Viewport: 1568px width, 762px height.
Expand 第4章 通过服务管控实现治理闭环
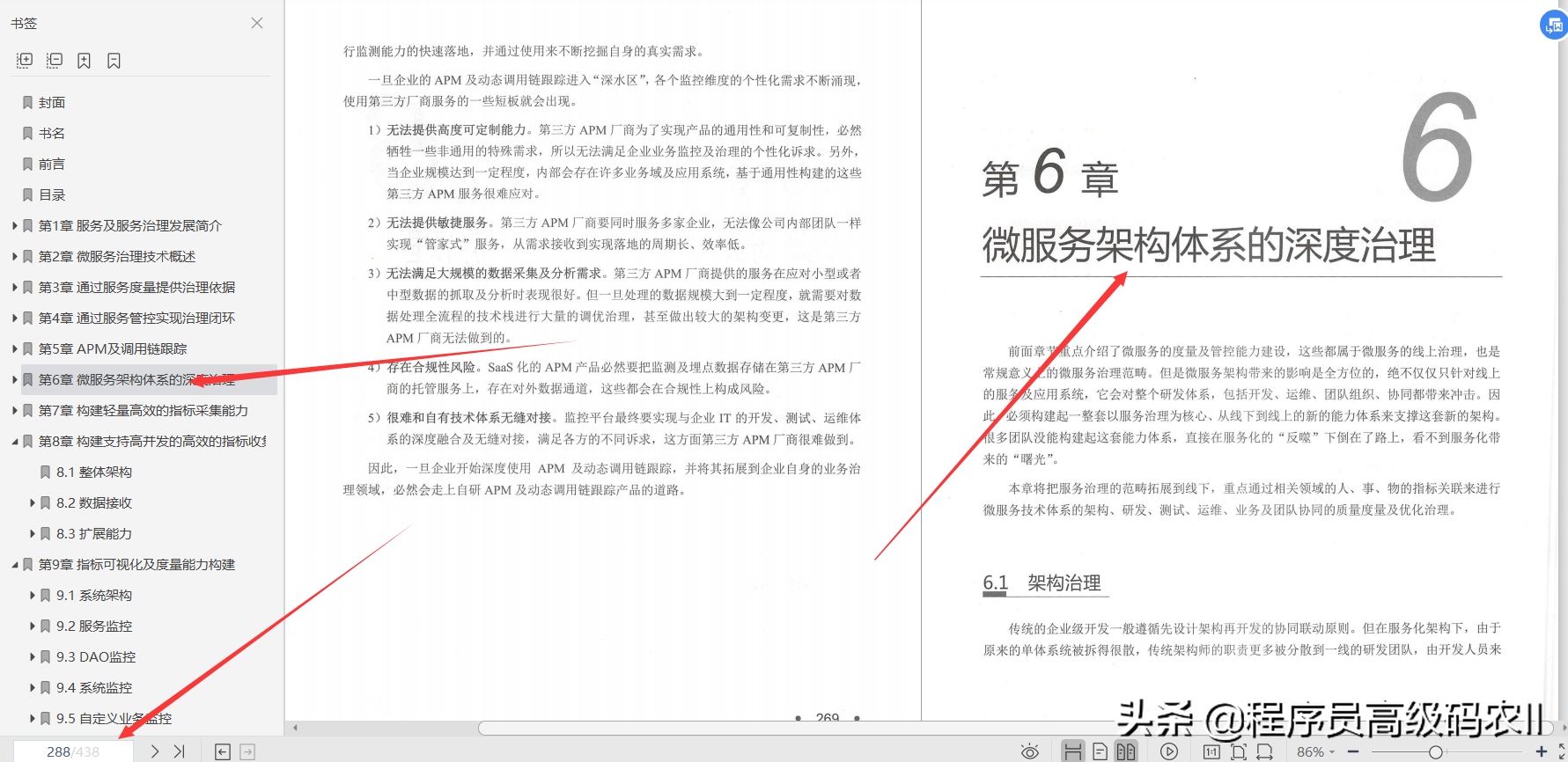pyautogui.click(x=15, y=318)
